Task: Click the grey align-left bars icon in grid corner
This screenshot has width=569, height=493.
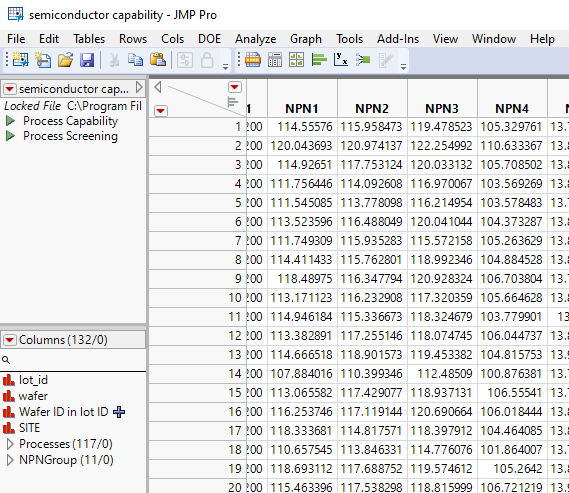Action: coord(233,102)
